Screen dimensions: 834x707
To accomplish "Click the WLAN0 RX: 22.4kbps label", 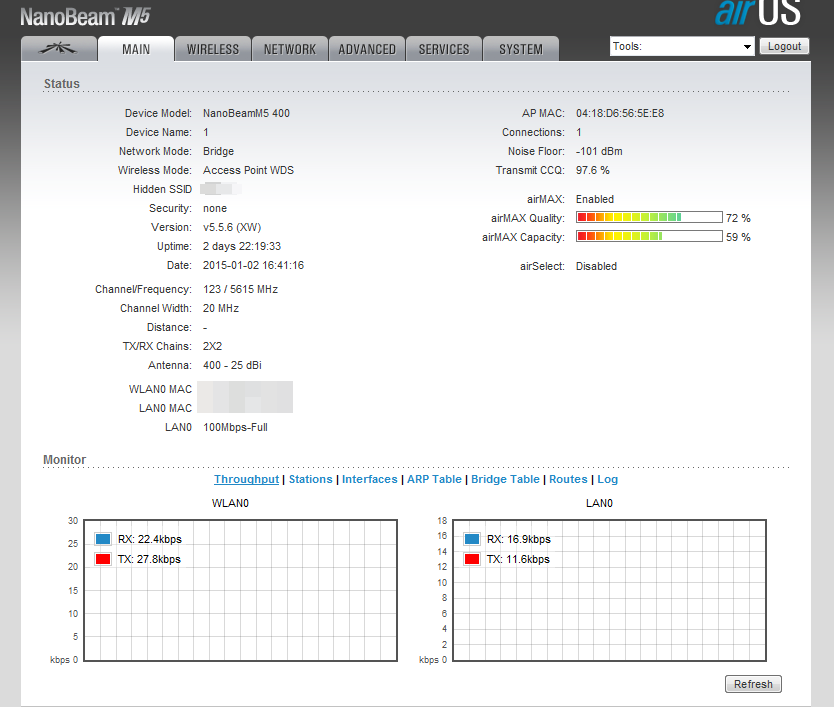I will click(149, 539).
